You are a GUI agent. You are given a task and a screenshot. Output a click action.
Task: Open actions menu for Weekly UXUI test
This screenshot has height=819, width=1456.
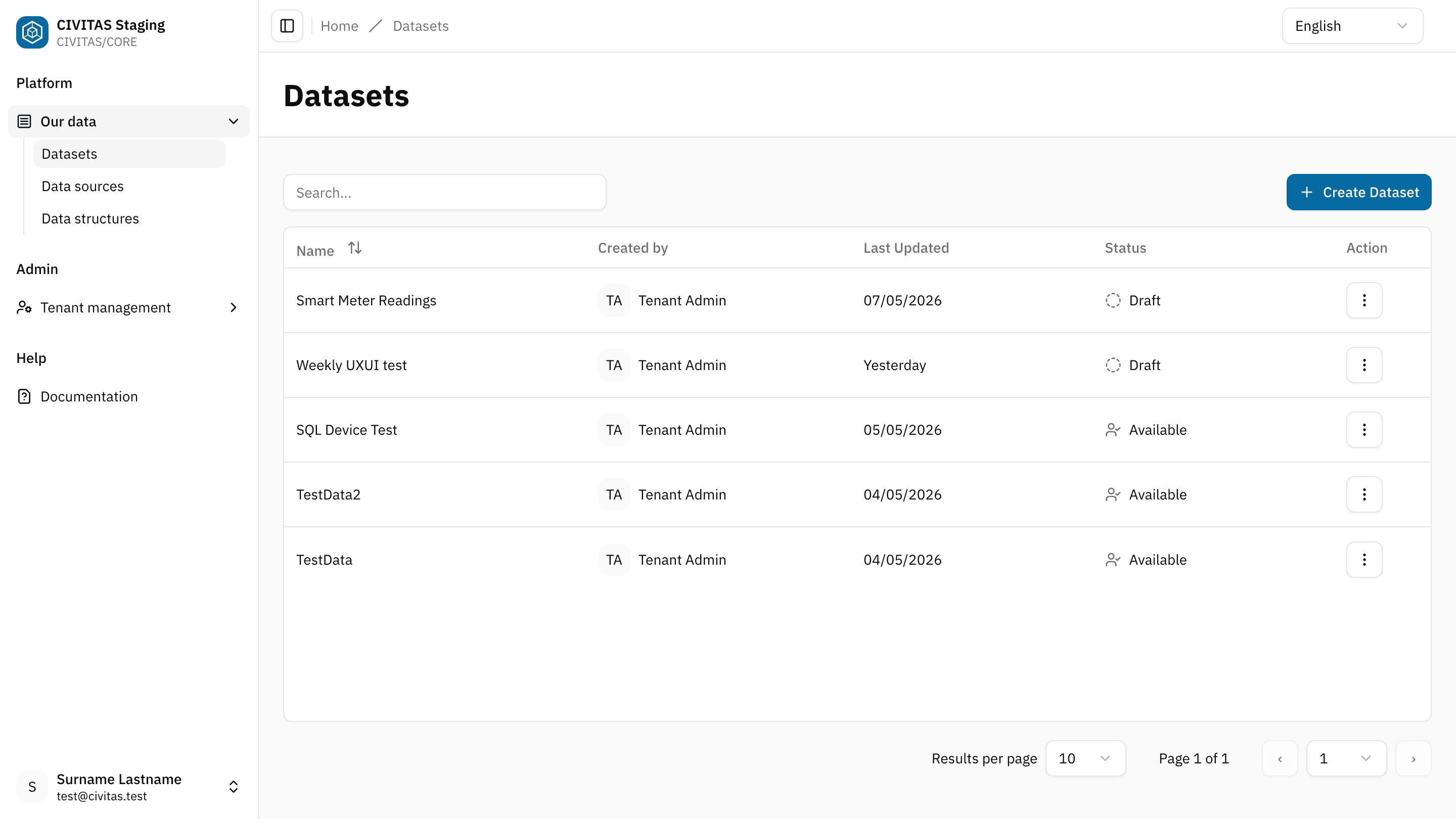click(1364, 365)
